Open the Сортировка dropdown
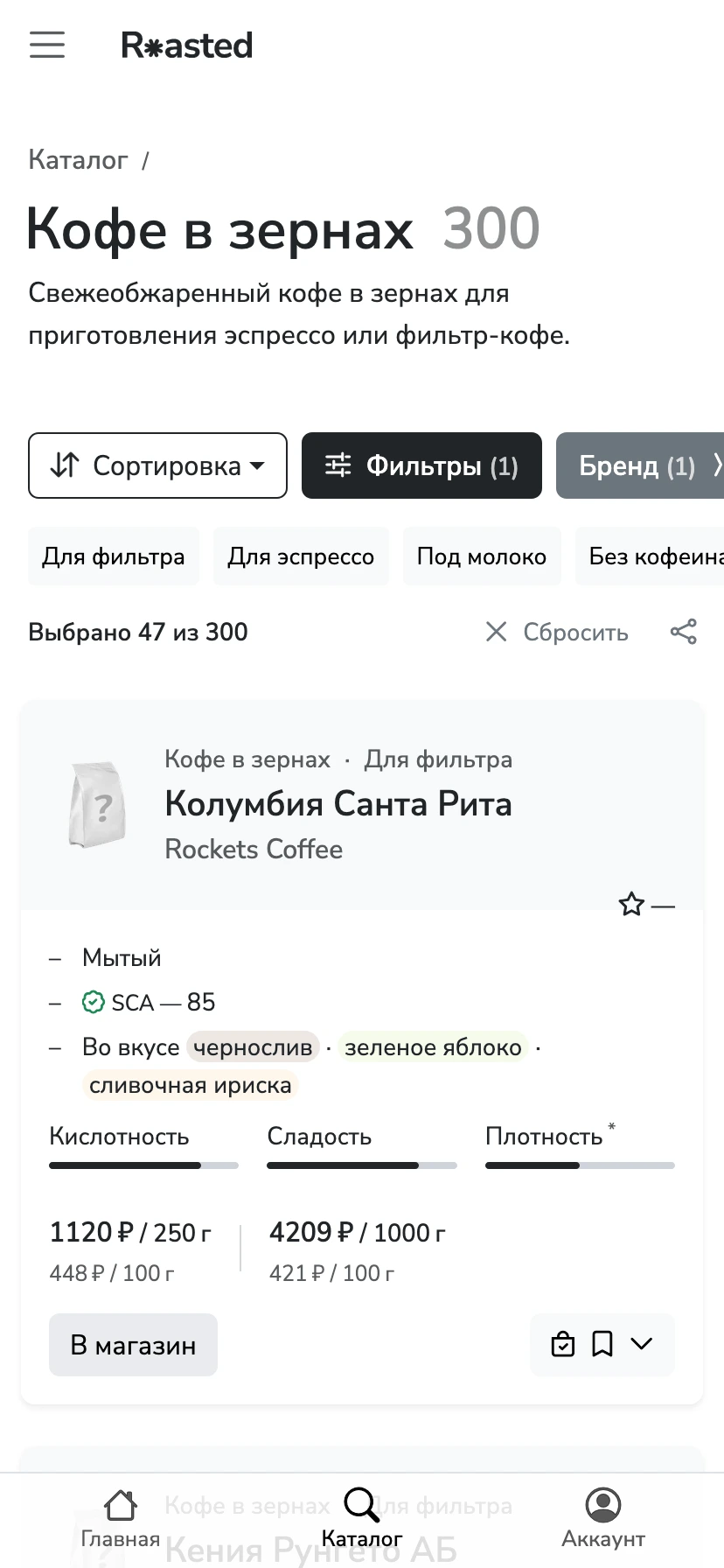 [x=157, y=465]
